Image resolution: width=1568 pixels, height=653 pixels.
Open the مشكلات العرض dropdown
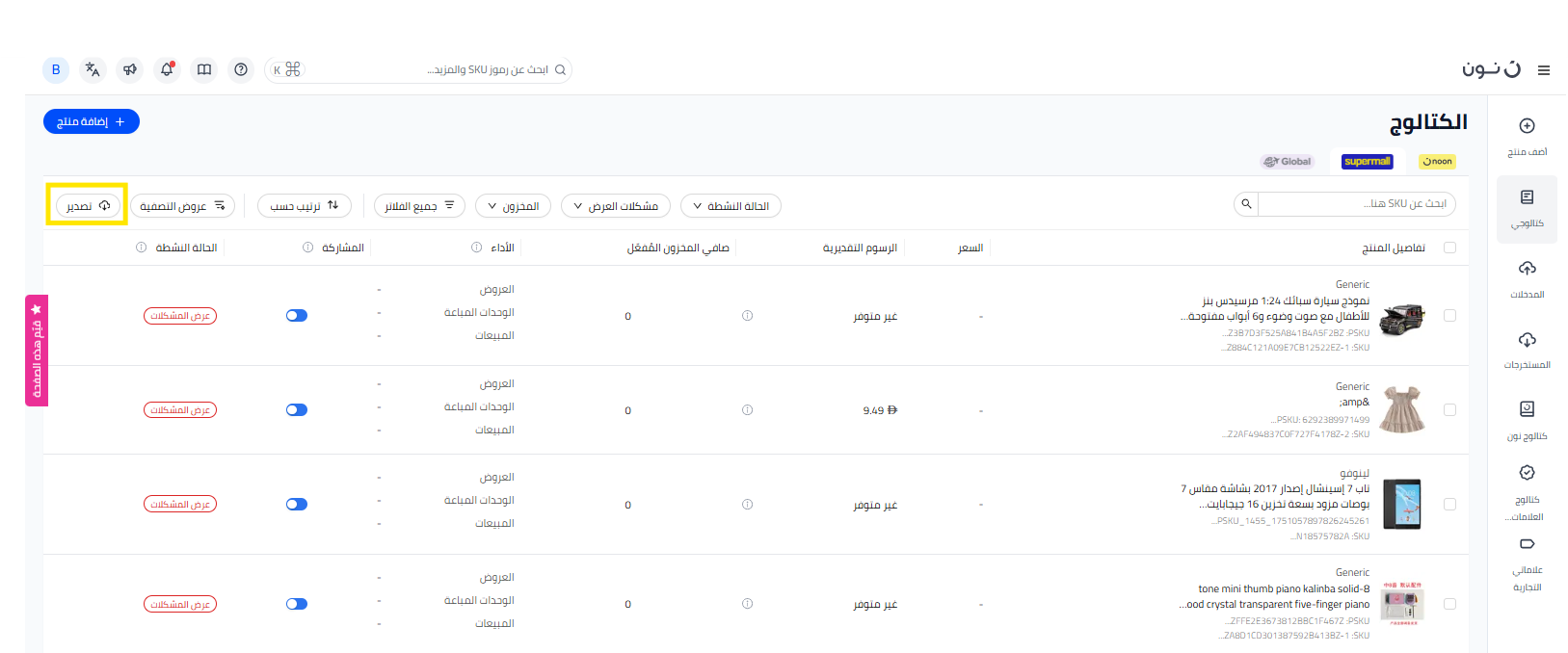pos(616,206)
